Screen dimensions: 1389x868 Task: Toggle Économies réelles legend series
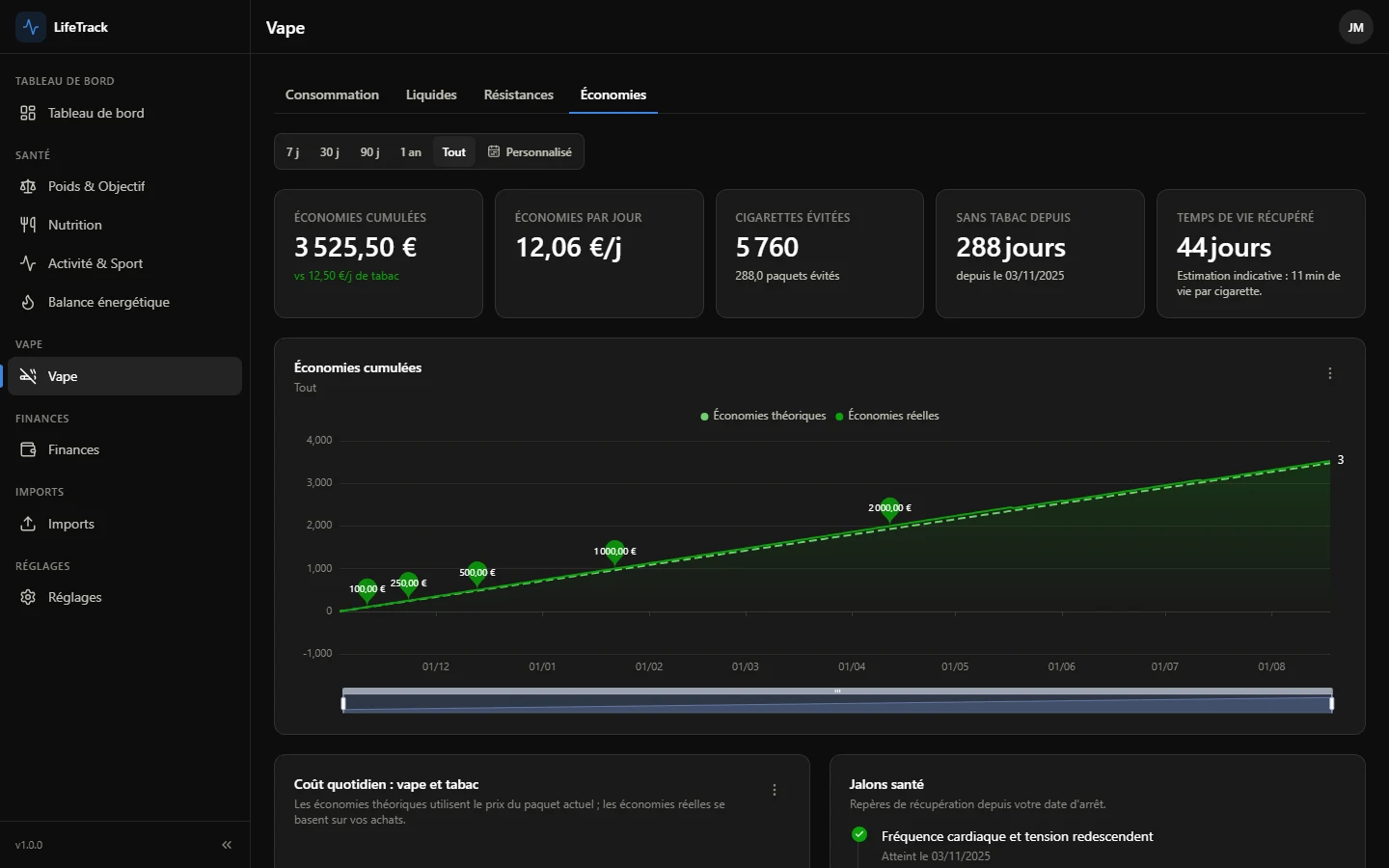887,416
